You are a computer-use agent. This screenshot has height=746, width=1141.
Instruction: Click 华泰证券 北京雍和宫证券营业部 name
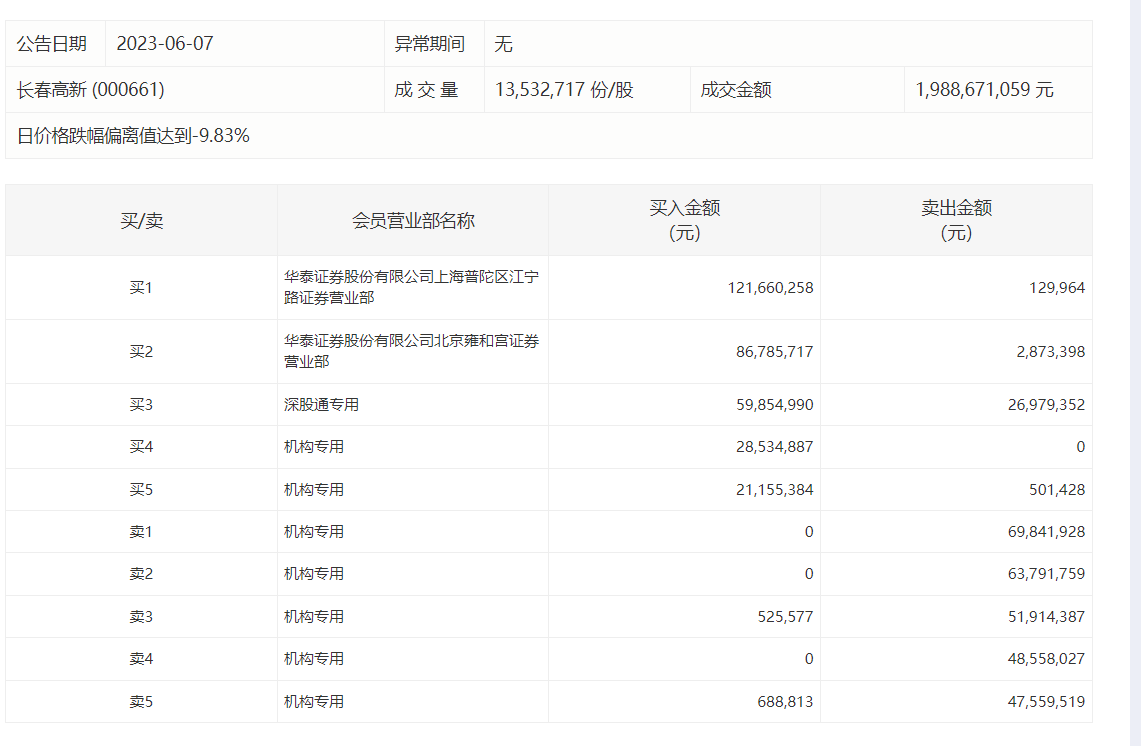tap(411, 352)
